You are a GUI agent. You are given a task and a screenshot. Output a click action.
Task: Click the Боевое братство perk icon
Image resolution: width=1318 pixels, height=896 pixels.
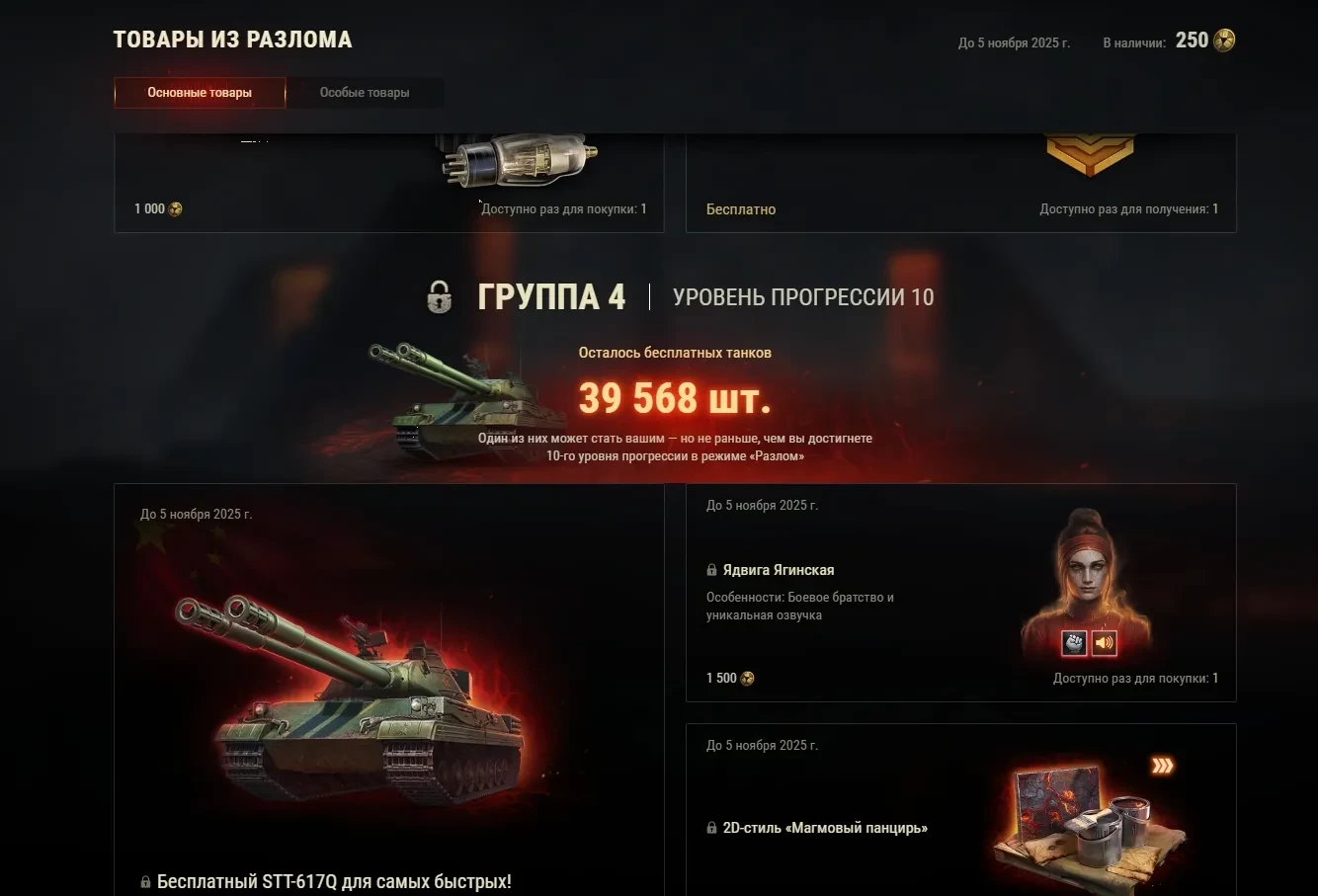1074,643
